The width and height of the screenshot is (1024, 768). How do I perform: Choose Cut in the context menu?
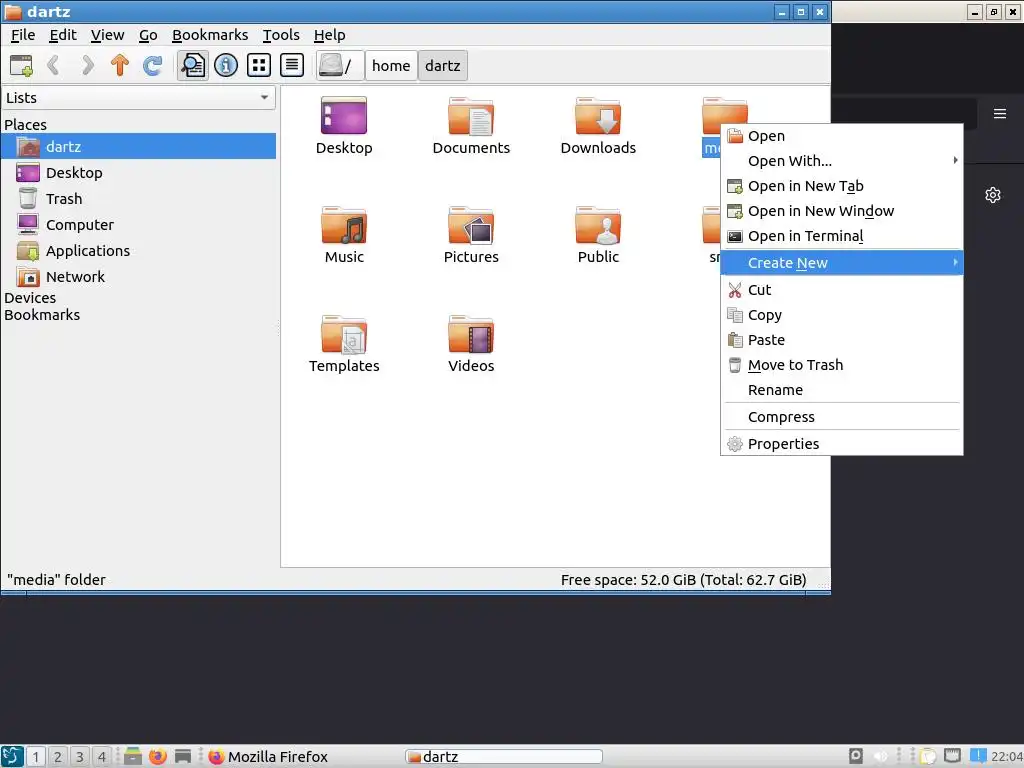coord(842,290)
